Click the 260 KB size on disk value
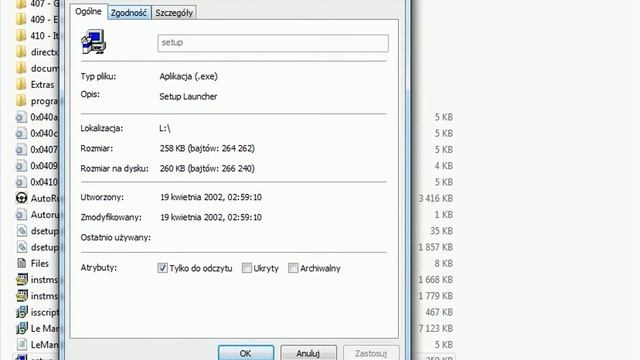Screen dimensions: 640x360 207,168
